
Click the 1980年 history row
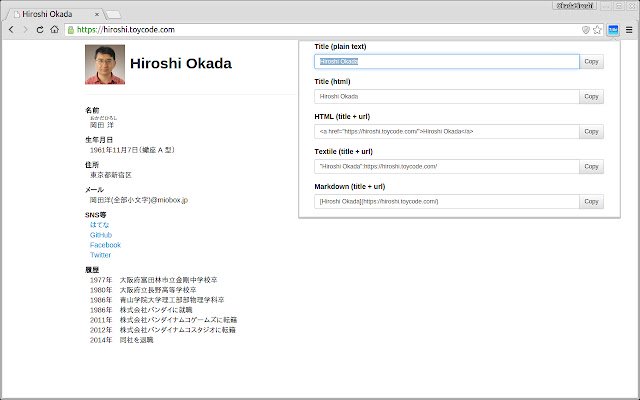click(x=143, y=290)
